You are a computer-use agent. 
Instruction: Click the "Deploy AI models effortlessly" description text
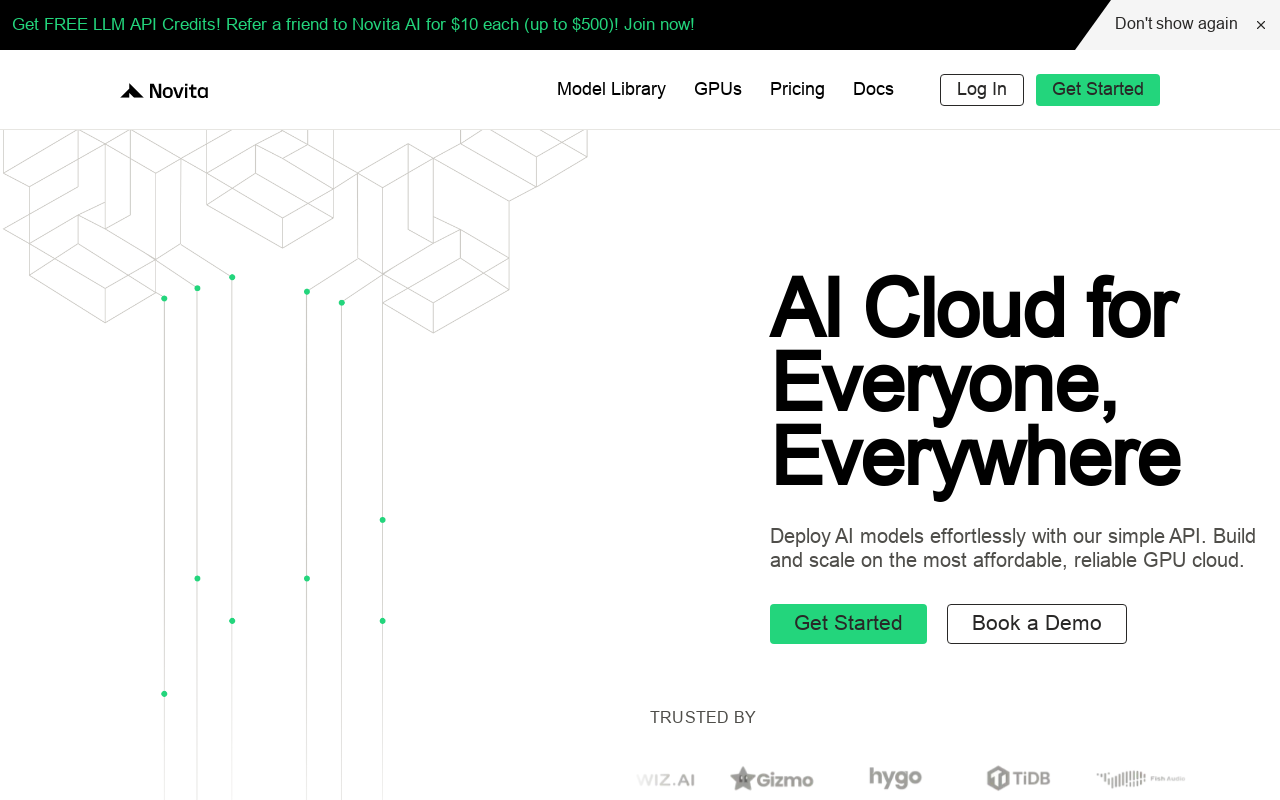pos(1013,548)
